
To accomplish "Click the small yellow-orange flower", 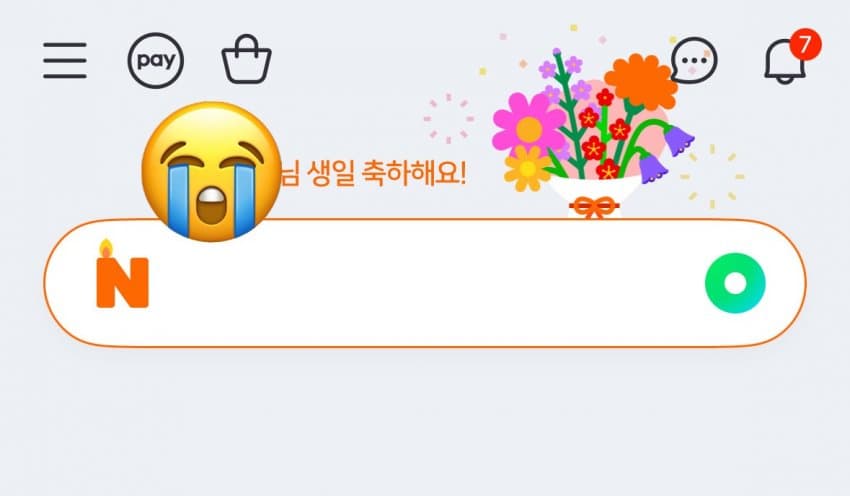I will (x=527, y=168).
